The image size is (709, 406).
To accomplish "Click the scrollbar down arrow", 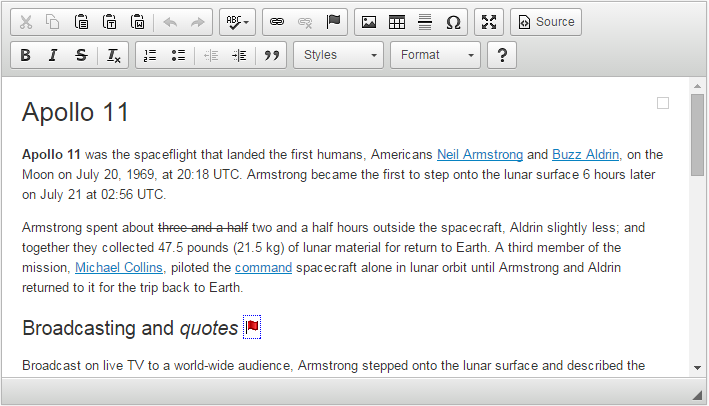I will click(x=697, y=368).
